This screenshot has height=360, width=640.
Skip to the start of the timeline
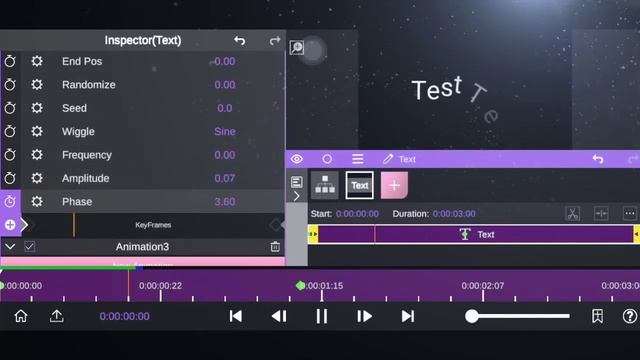pos(236,316)
